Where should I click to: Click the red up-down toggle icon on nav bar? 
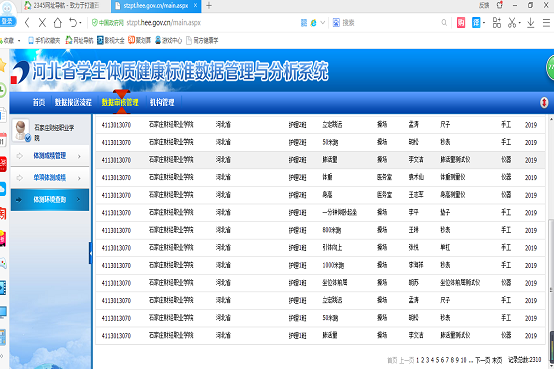(544, 102)
